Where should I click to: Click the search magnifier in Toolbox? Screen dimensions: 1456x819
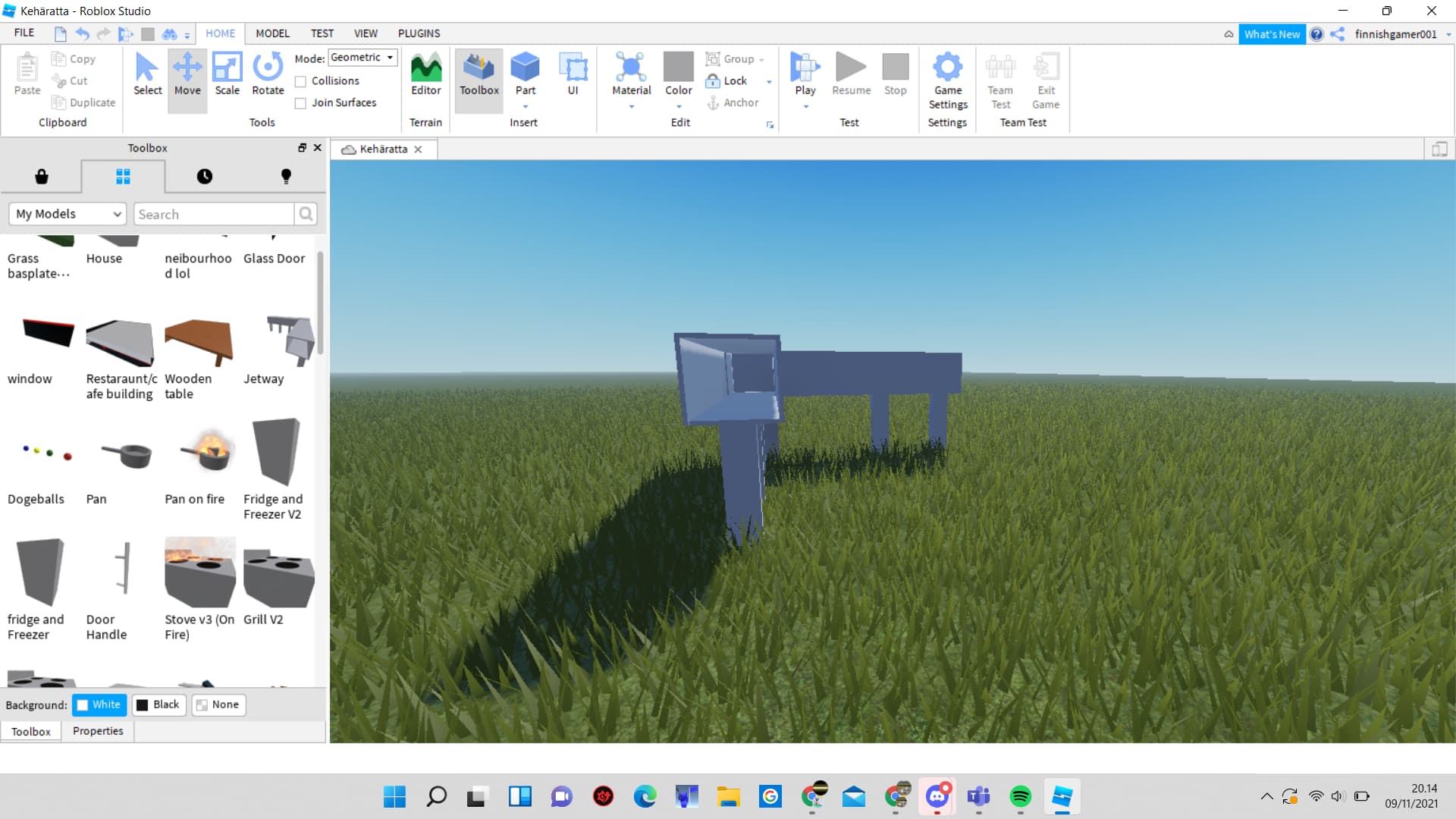306,214
